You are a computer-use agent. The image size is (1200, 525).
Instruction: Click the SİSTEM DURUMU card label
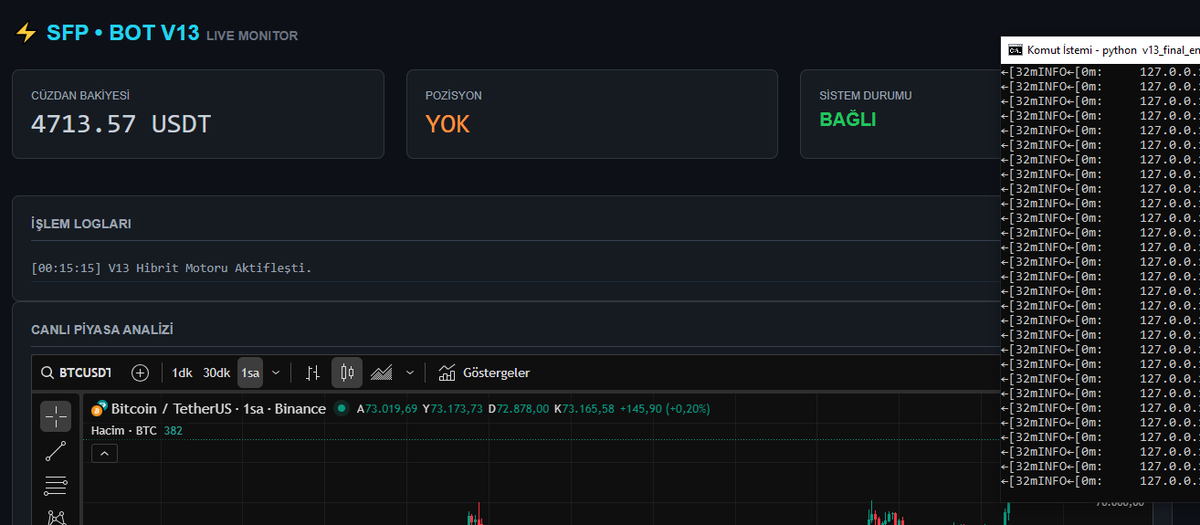pos(866,96)
